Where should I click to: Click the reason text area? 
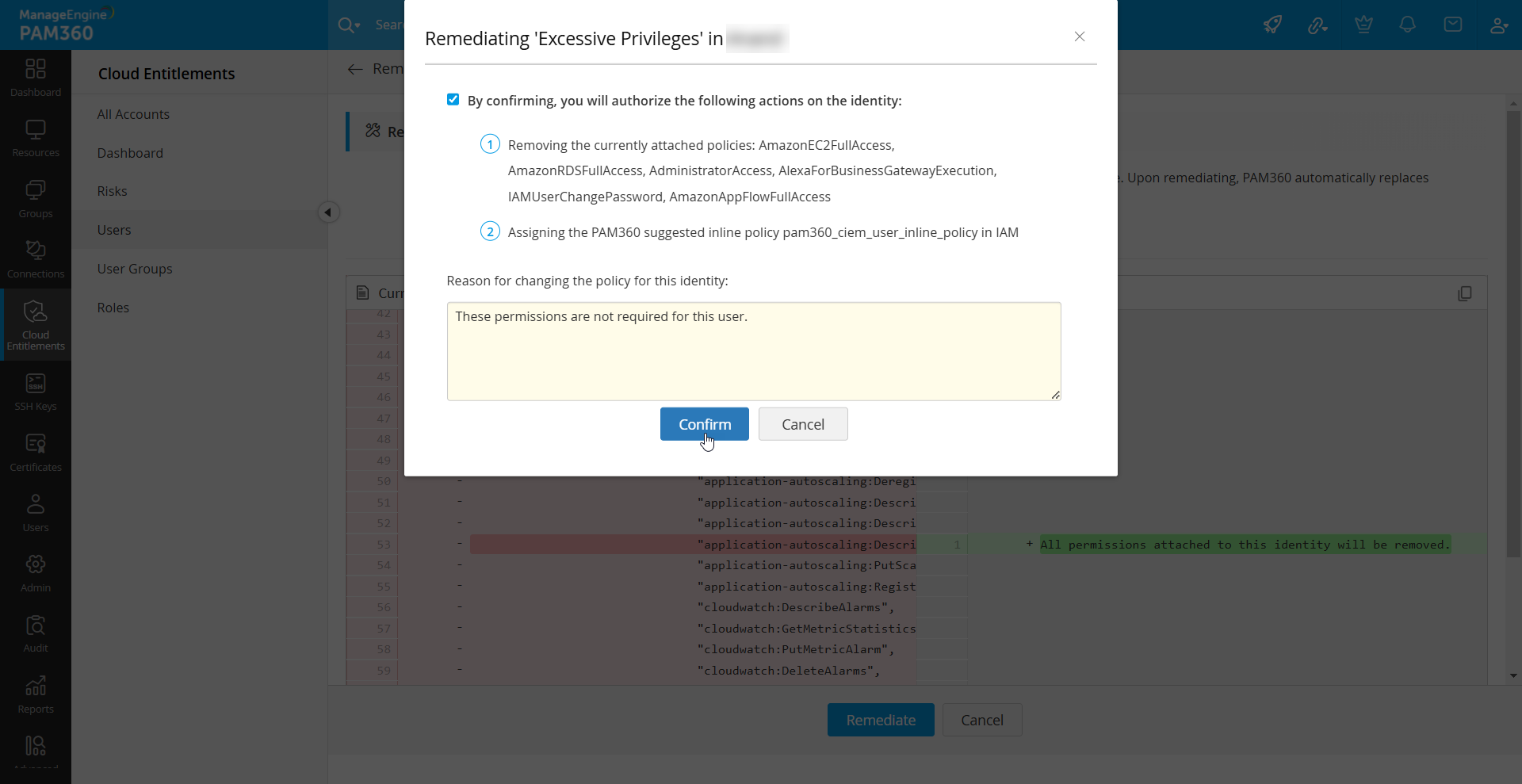click(x=754, y=351)
